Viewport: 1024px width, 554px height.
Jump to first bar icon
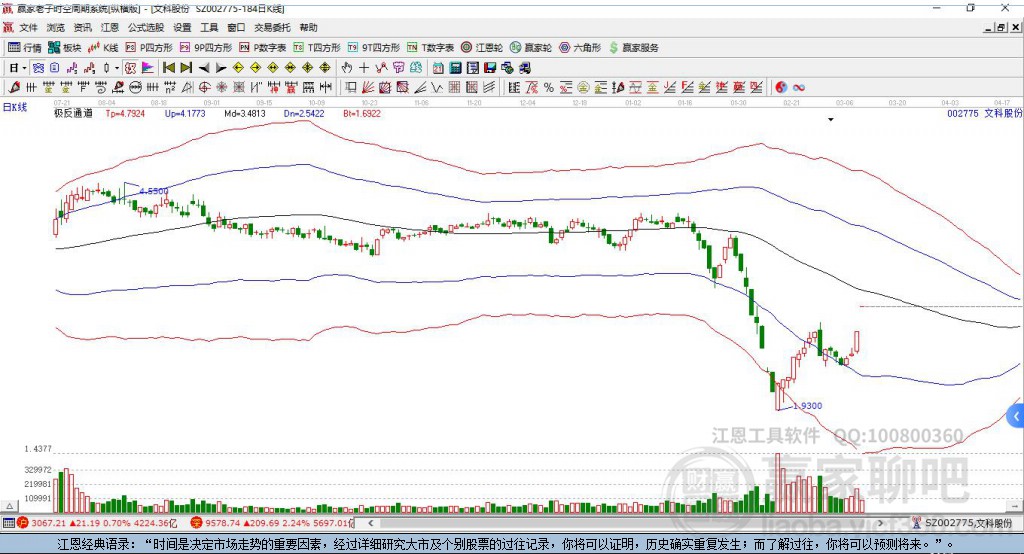[168, 68]
